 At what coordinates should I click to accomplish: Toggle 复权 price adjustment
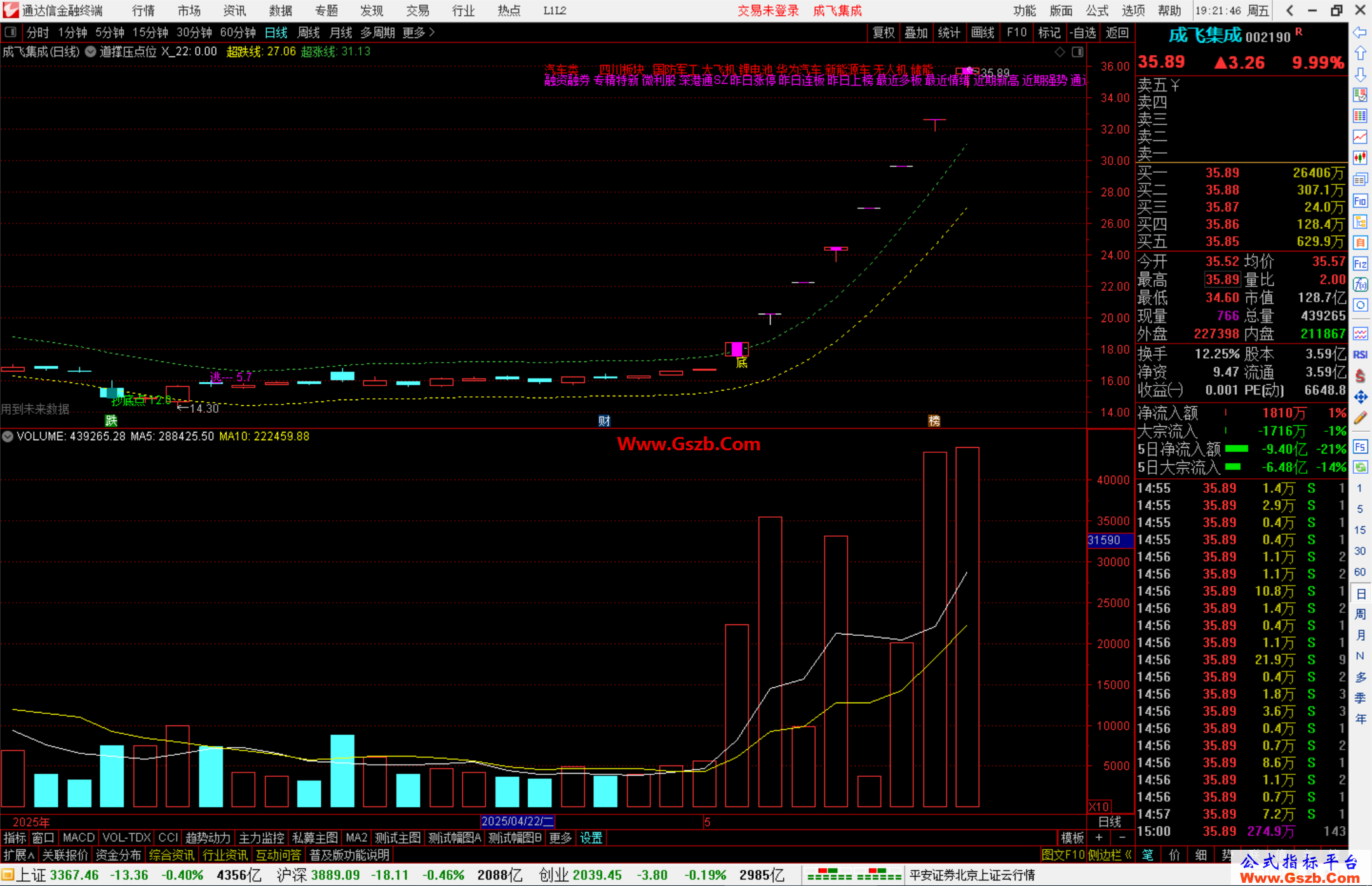click(x=884, y=32)
